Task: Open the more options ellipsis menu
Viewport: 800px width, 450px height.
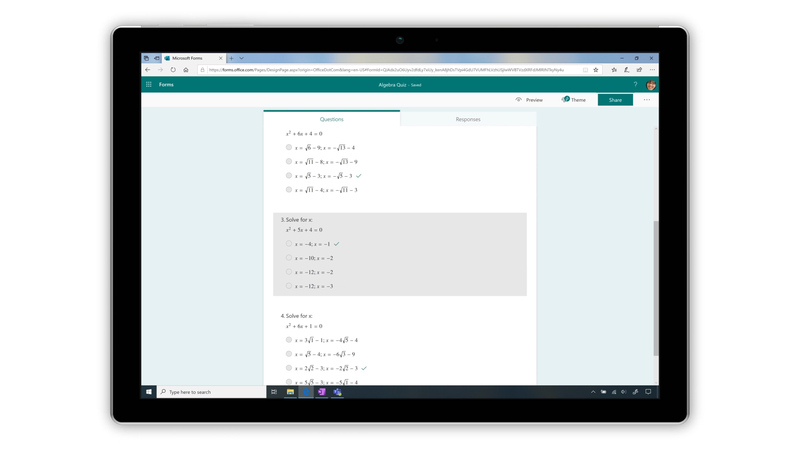Action: 647,100
